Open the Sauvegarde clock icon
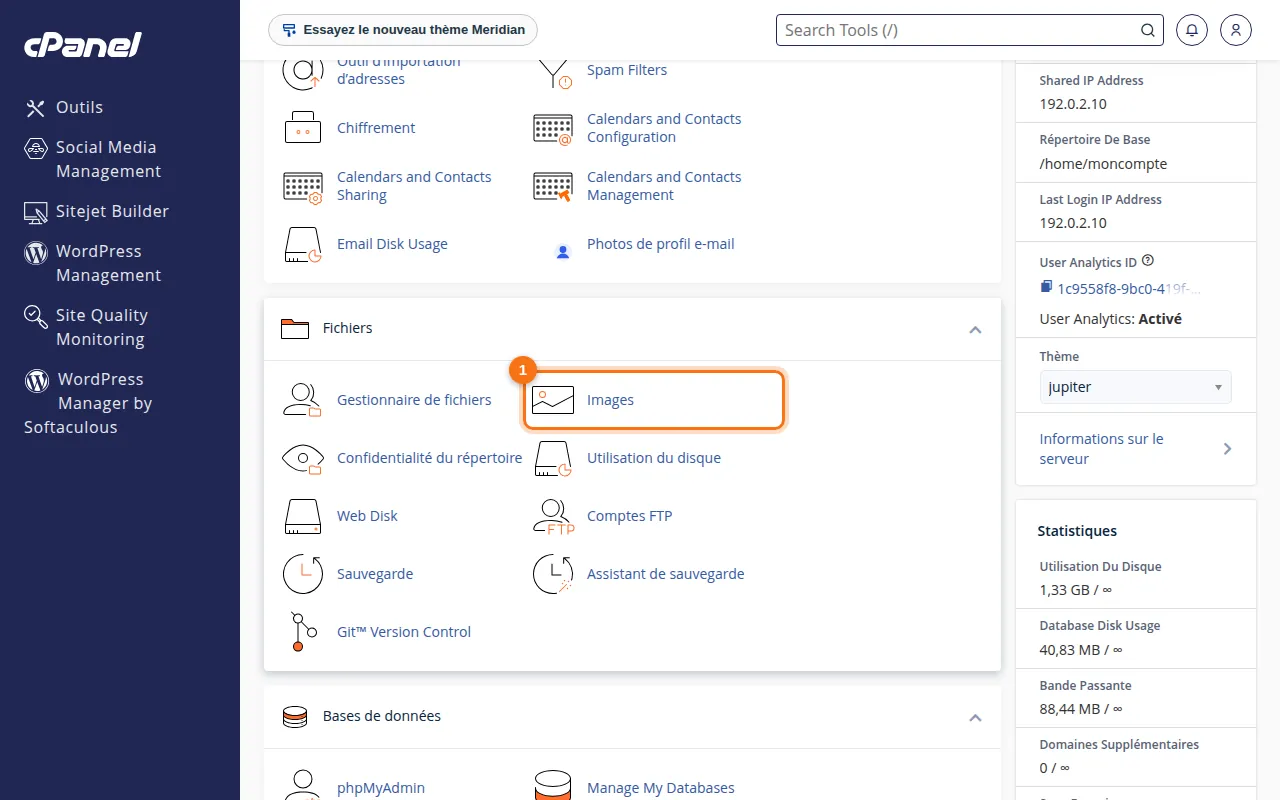 point(302,574)
